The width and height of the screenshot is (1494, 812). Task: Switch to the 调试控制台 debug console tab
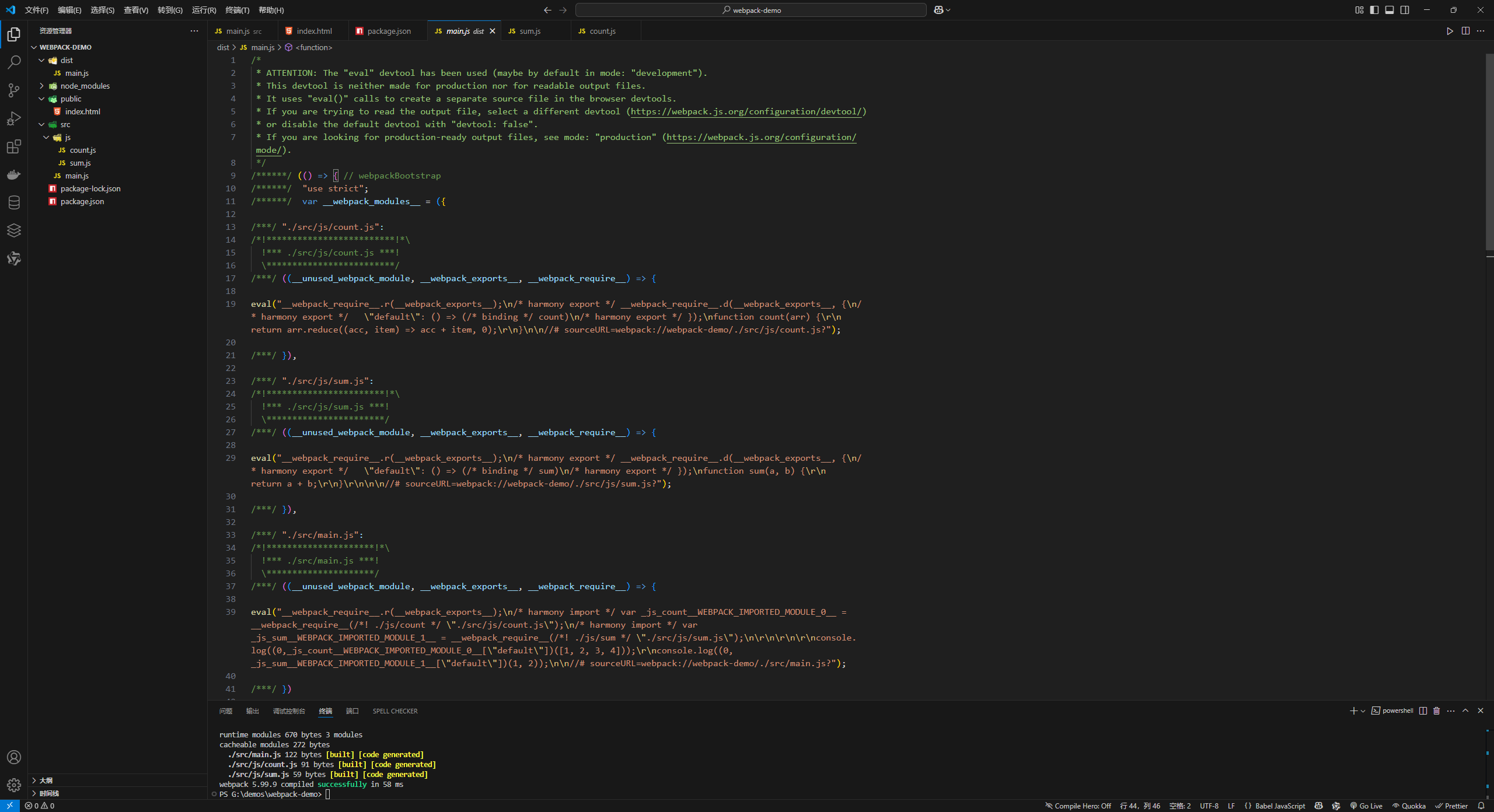point(289,711)
